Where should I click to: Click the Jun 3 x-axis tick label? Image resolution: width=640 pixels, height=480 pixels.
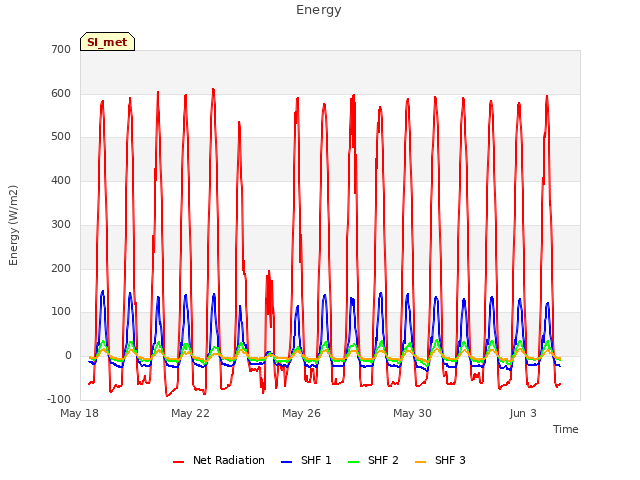(x=523, y=413)
